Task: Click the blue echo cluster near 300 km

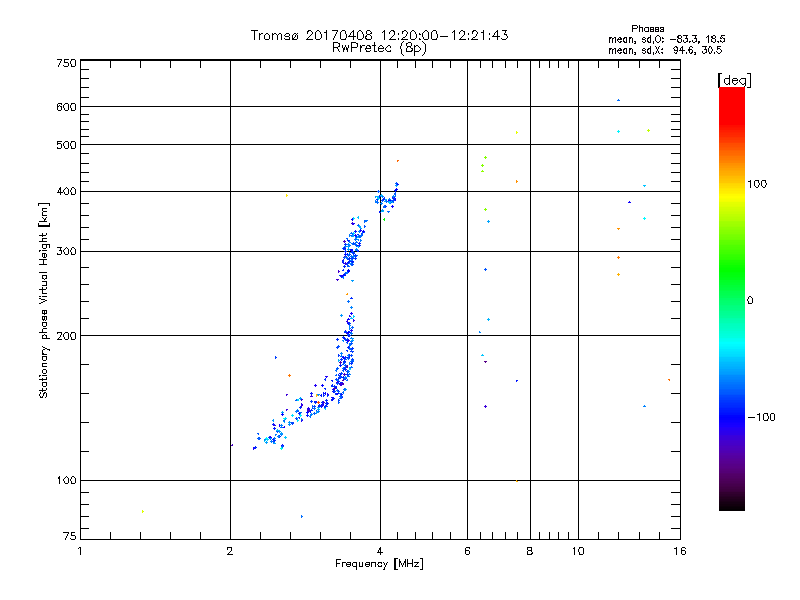Action: coord(352,248)
